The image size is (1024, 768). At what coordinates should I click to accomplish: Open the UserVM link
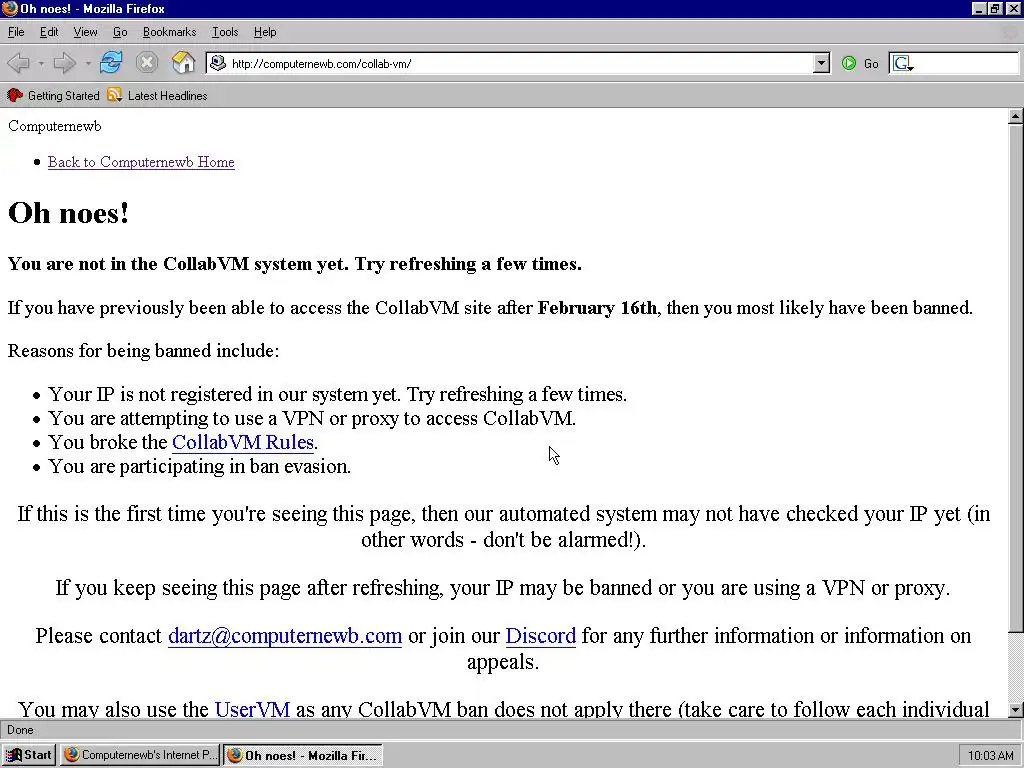252,709
